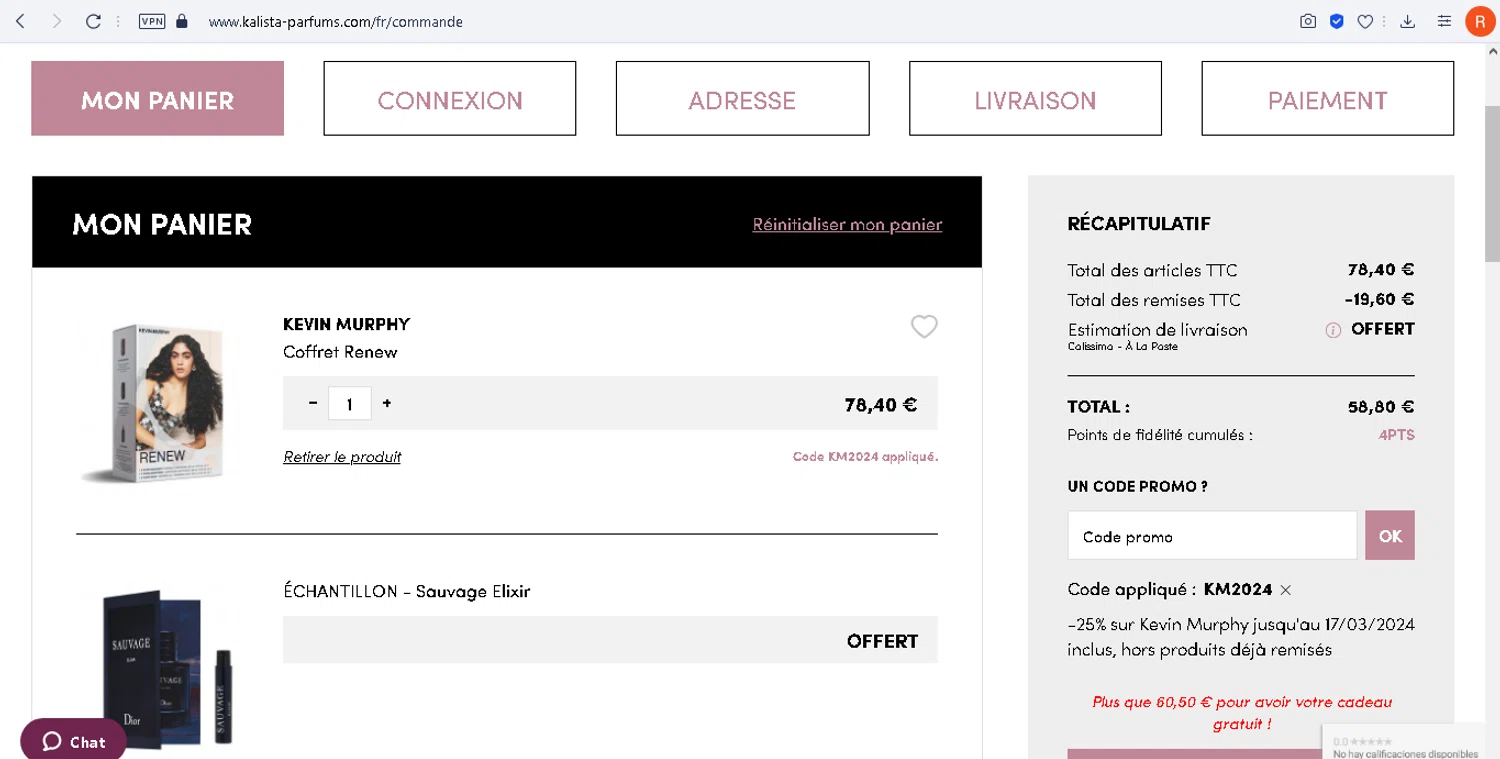Go to the CONNEXION step
Viewport: 1500px width, 759px height.
point(450,99)
